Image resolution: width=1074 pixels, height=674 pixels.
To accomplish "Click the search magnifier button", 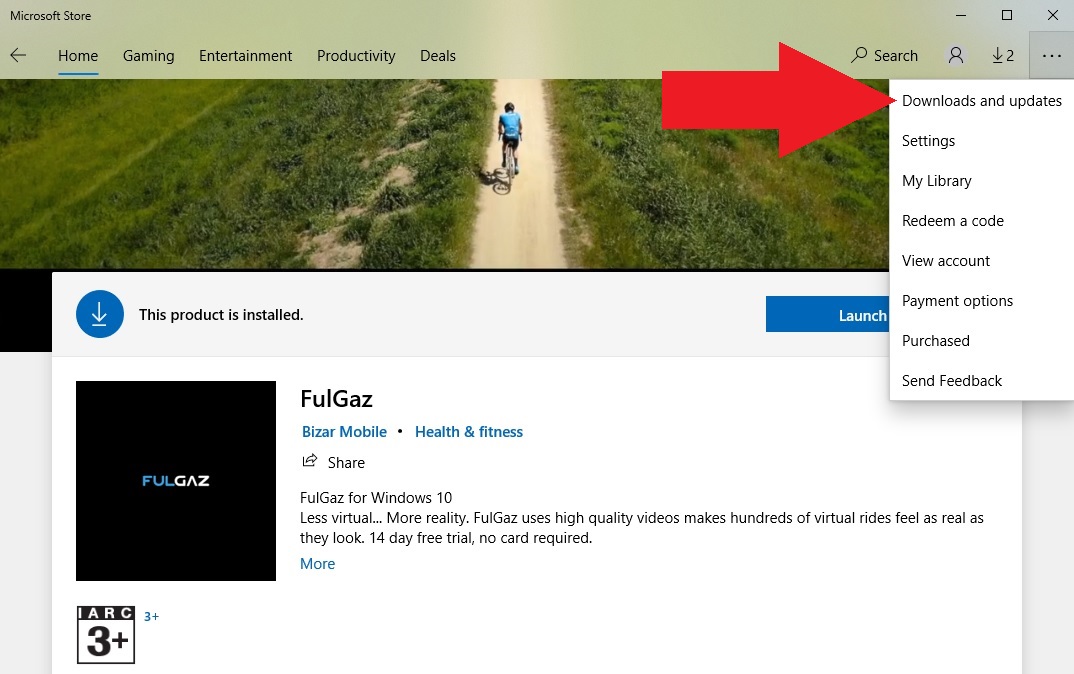I will 884,55.
